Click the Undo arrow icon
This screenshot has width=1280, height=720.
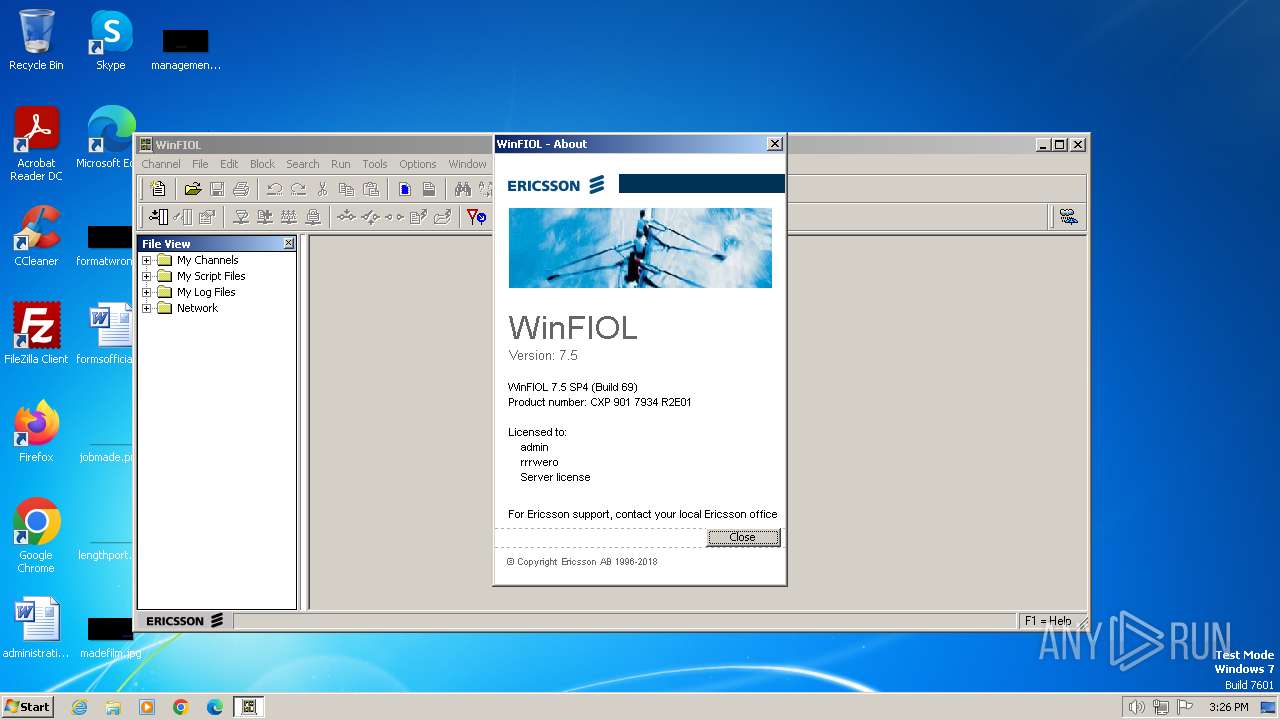(x=274, y=189)
